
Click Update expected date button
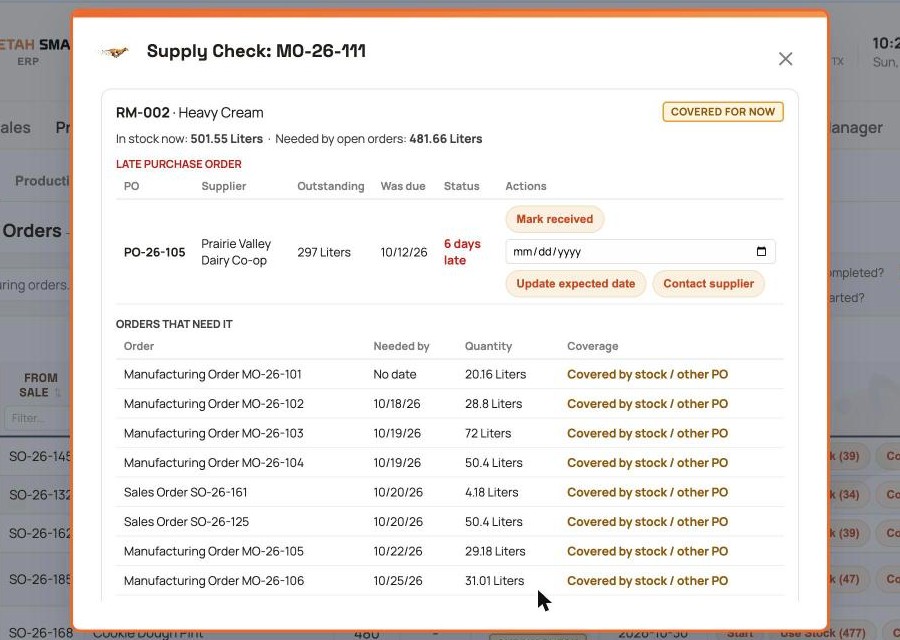[576, 284]
